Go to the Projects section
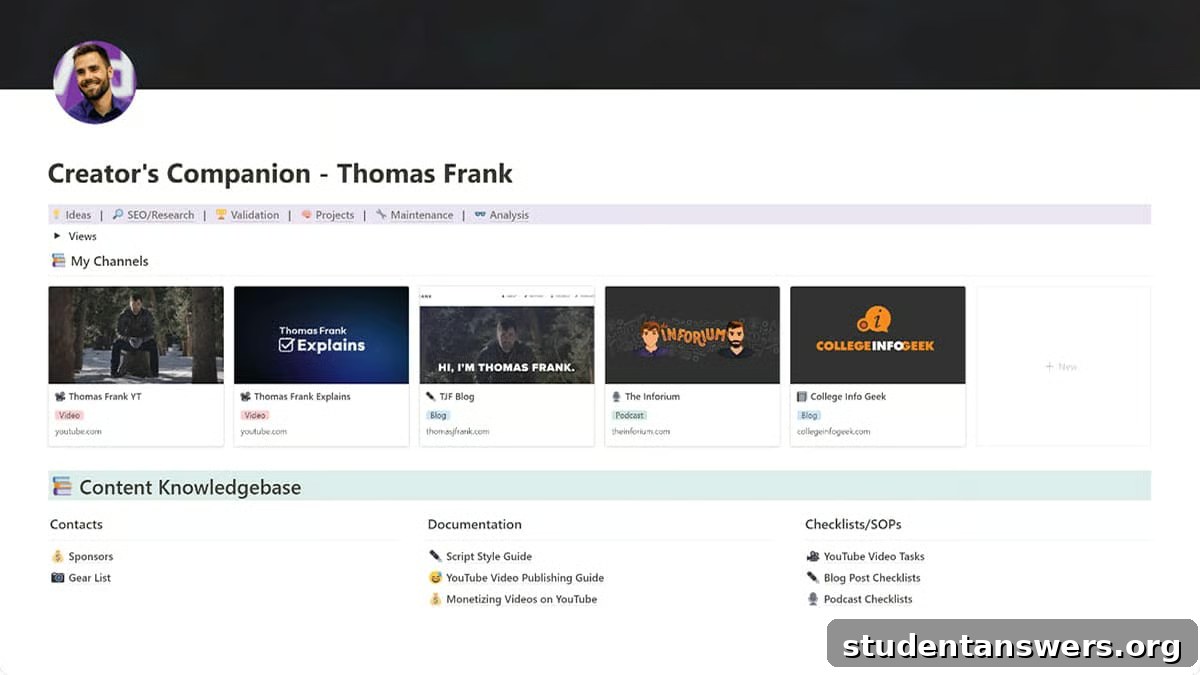The height and width of the screenshot is (675, 1200). pos(335,215)
